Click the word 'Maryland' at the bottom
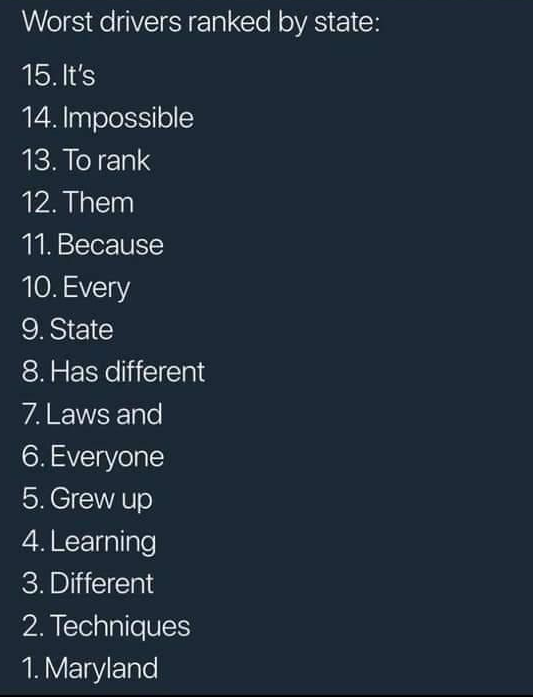This screenshot has width=533, height=697. (x=101, y=669)
